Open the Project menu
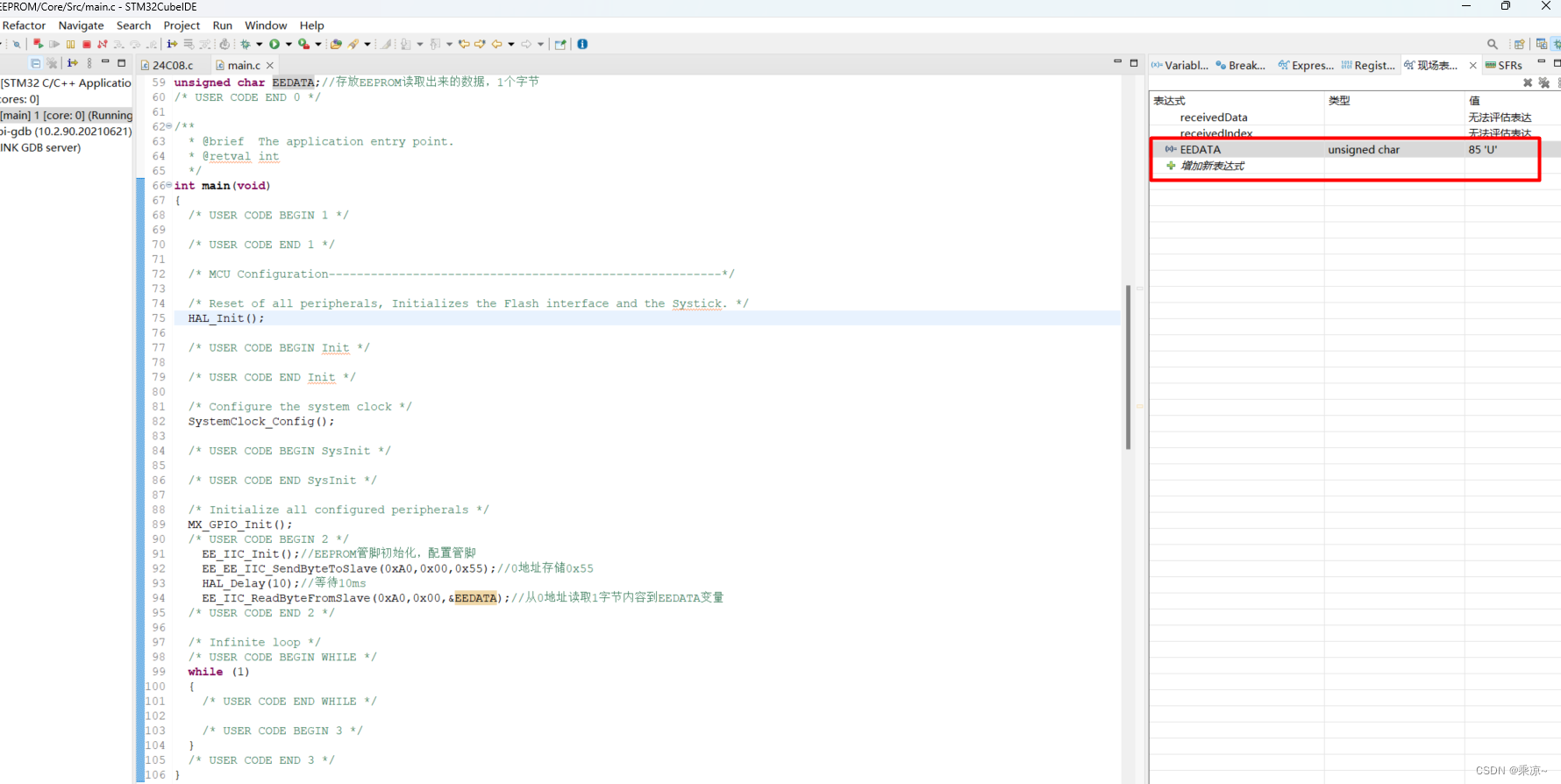1561x784 pixels. 182,25
